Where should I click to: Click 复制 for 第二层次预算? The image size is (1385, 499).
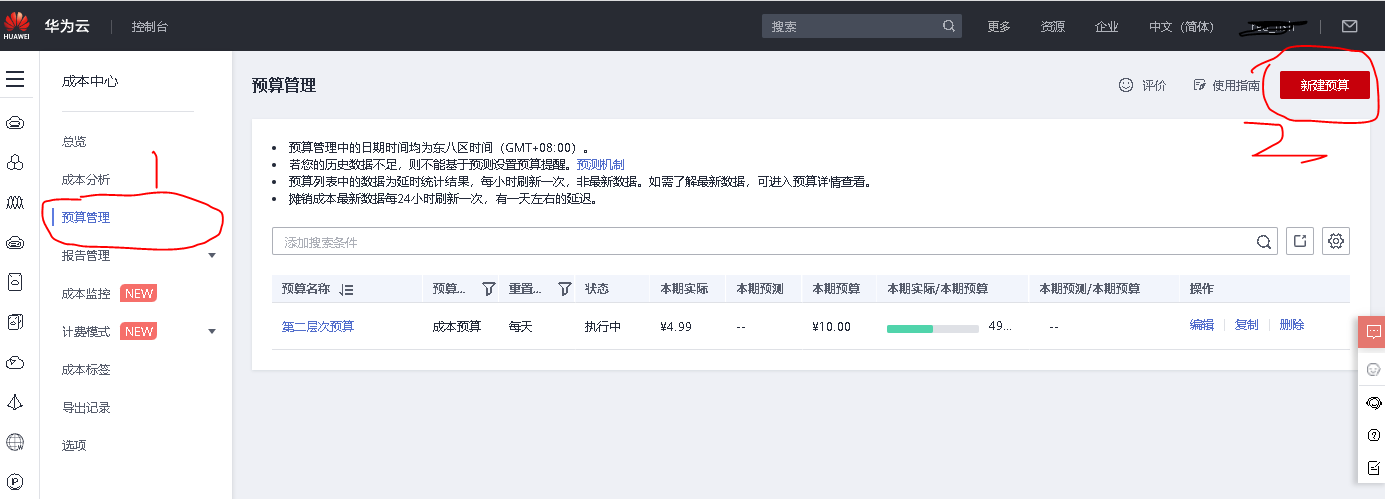tap(1247, 325)
